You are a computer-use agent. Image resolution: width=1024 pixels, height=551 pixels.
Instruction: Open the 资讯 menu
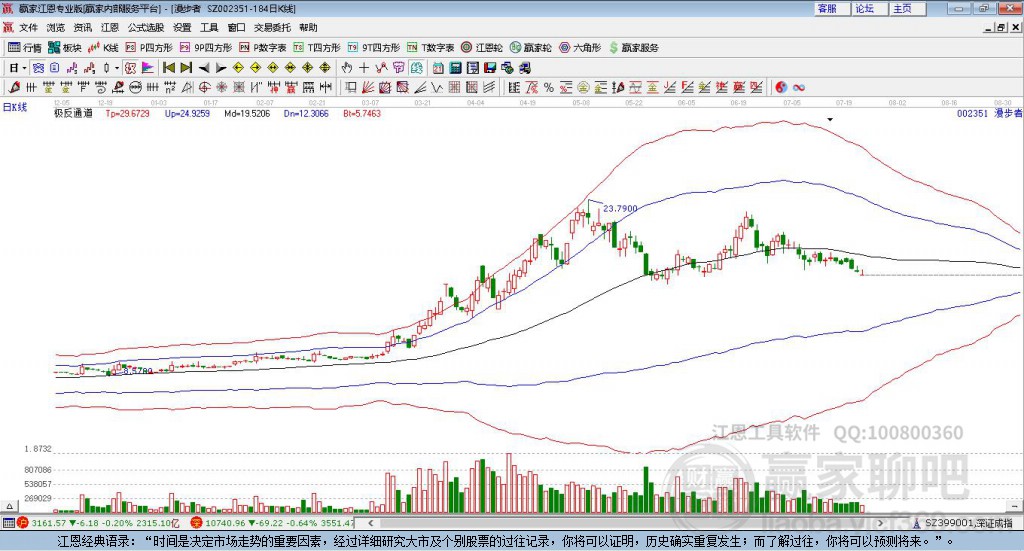point(83,27)
